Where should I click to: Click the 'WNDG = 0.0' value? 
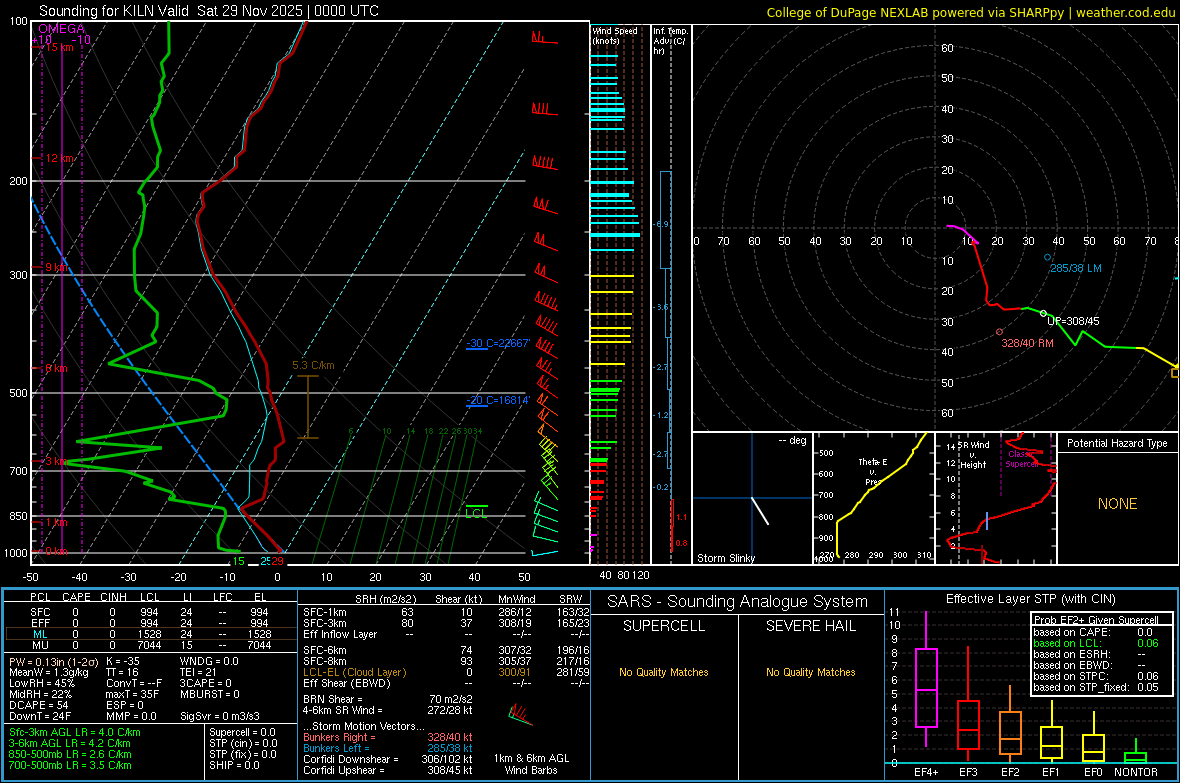pos(209,661)
